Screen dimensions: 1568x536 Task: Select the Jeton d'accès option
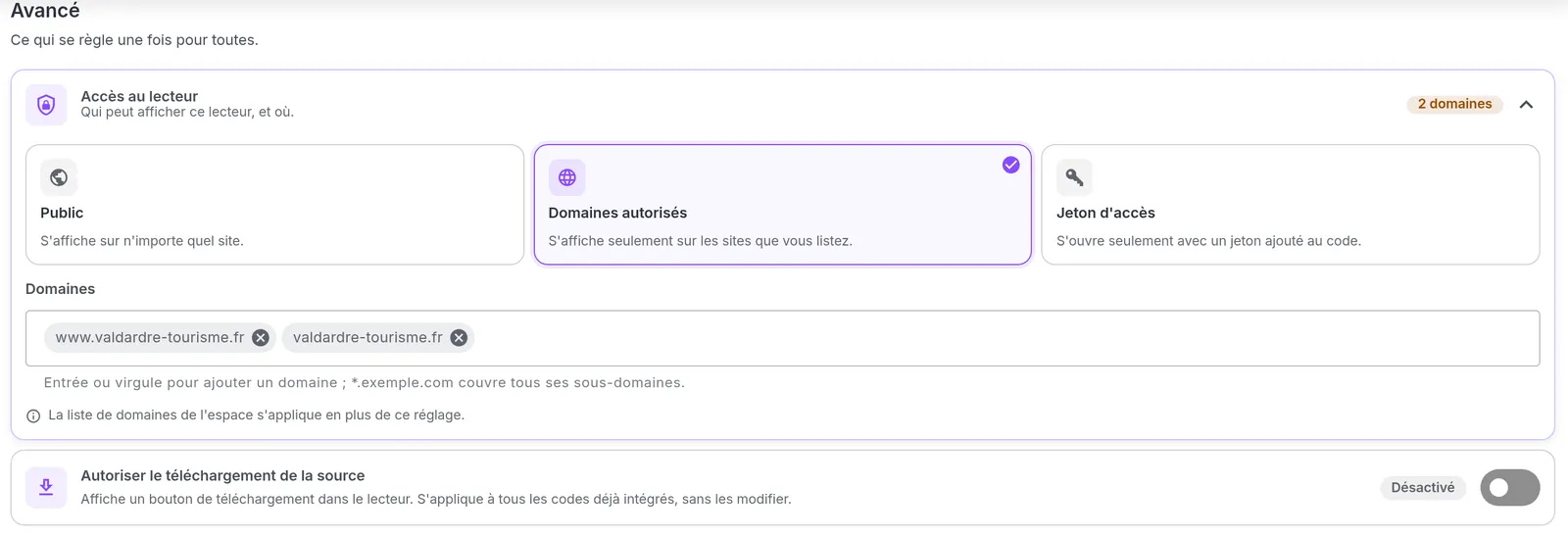1290,205
